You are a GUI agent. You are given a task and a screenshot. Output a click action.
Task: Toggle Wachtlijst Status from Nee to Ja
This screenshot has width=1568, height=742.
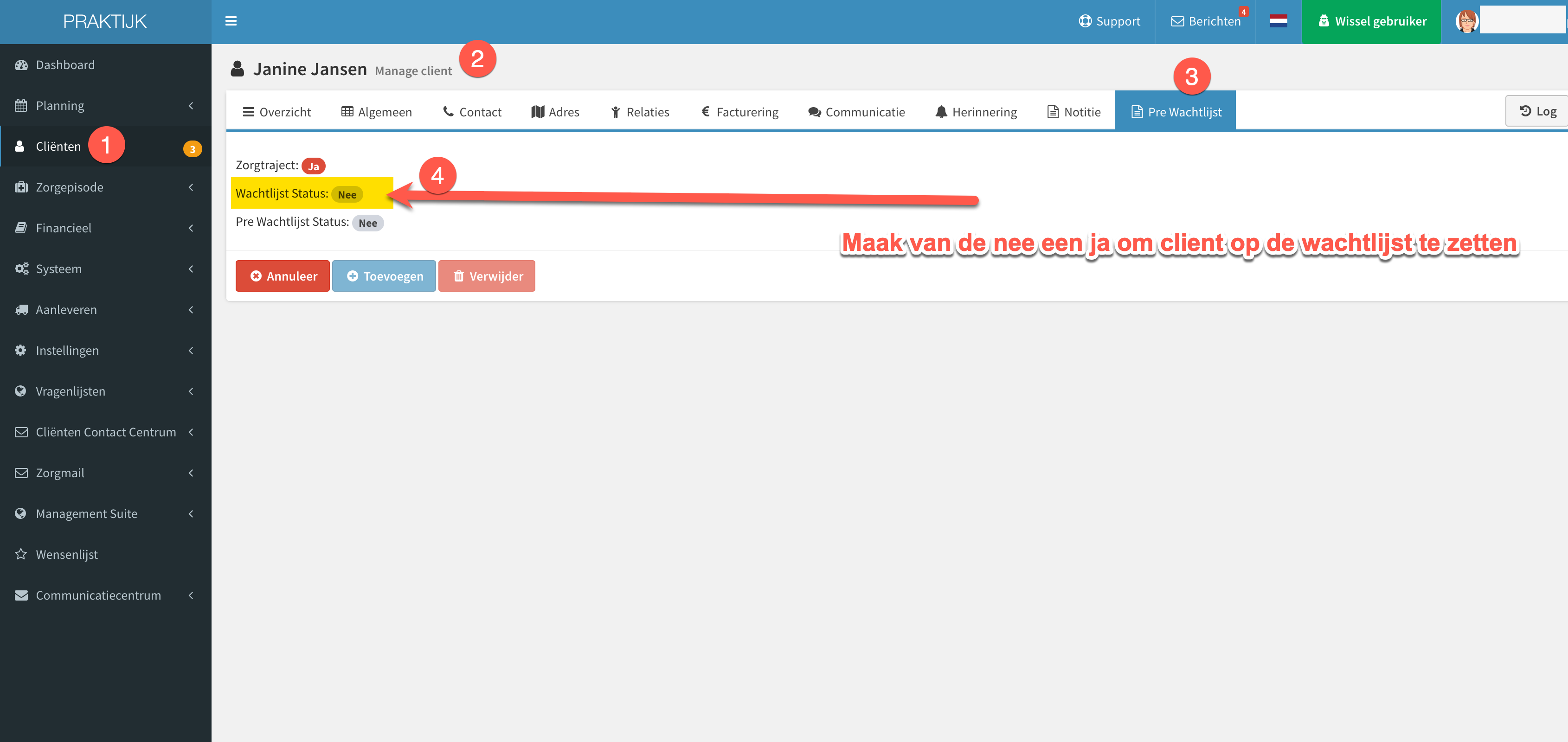(347, 195)
